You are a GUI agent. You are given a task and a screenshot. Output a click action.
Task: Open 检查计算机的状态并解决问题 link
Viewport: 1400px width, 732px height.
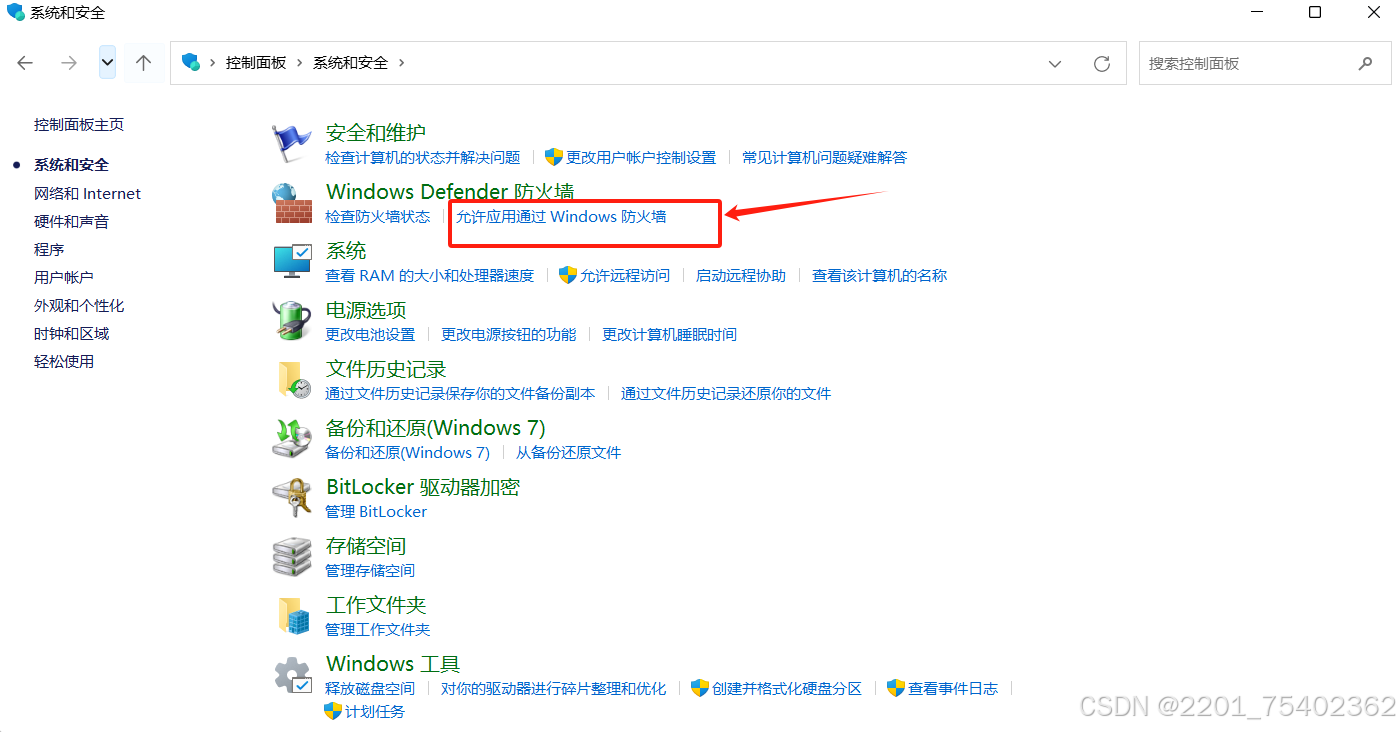point(423,157)
